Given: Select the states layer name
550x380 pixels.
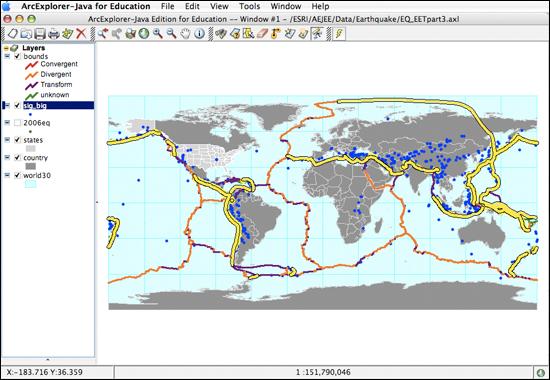Looking at the screenshot, I should [x=33, y=140].
